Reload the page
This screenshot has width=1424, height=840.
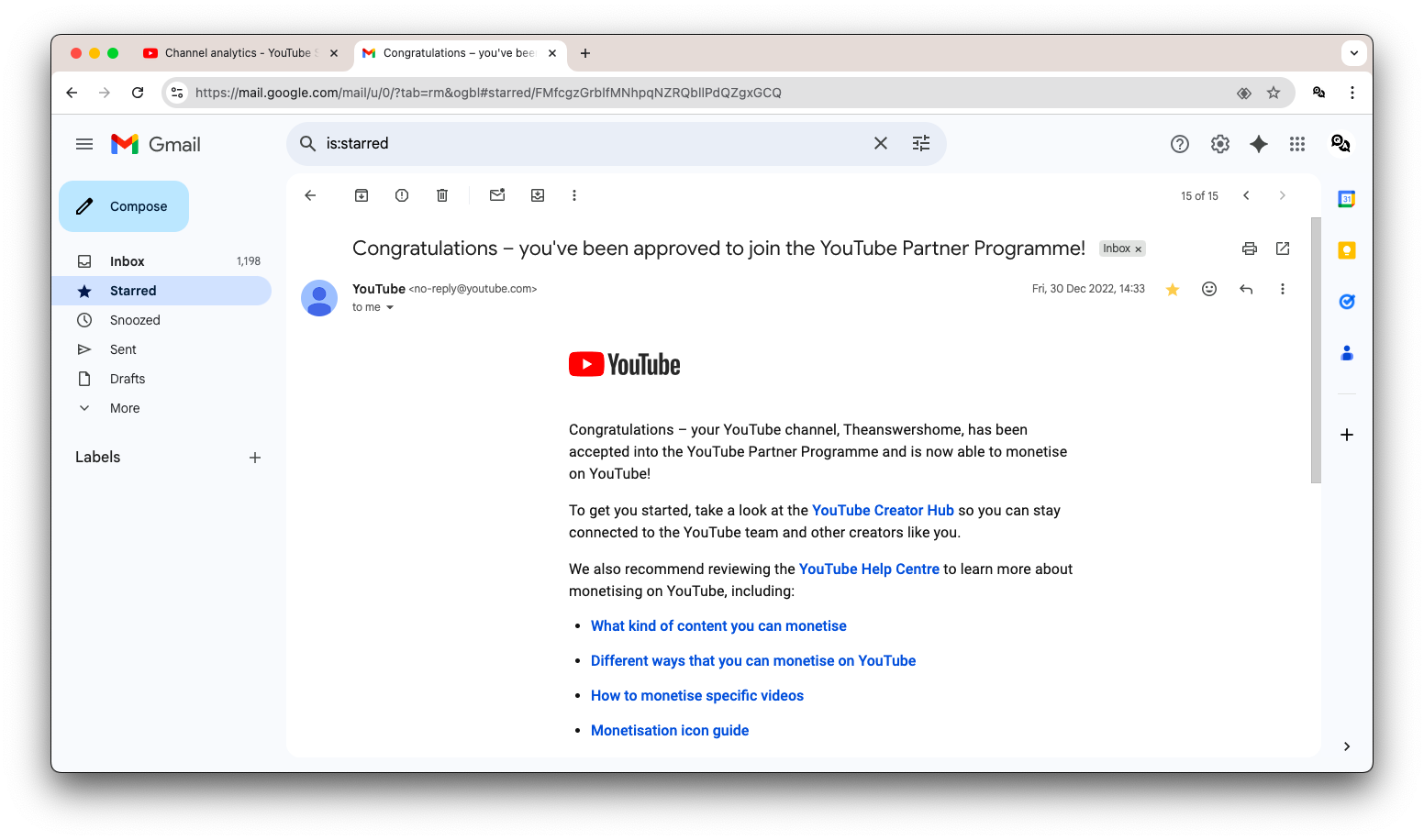click(x=138, y=93)
